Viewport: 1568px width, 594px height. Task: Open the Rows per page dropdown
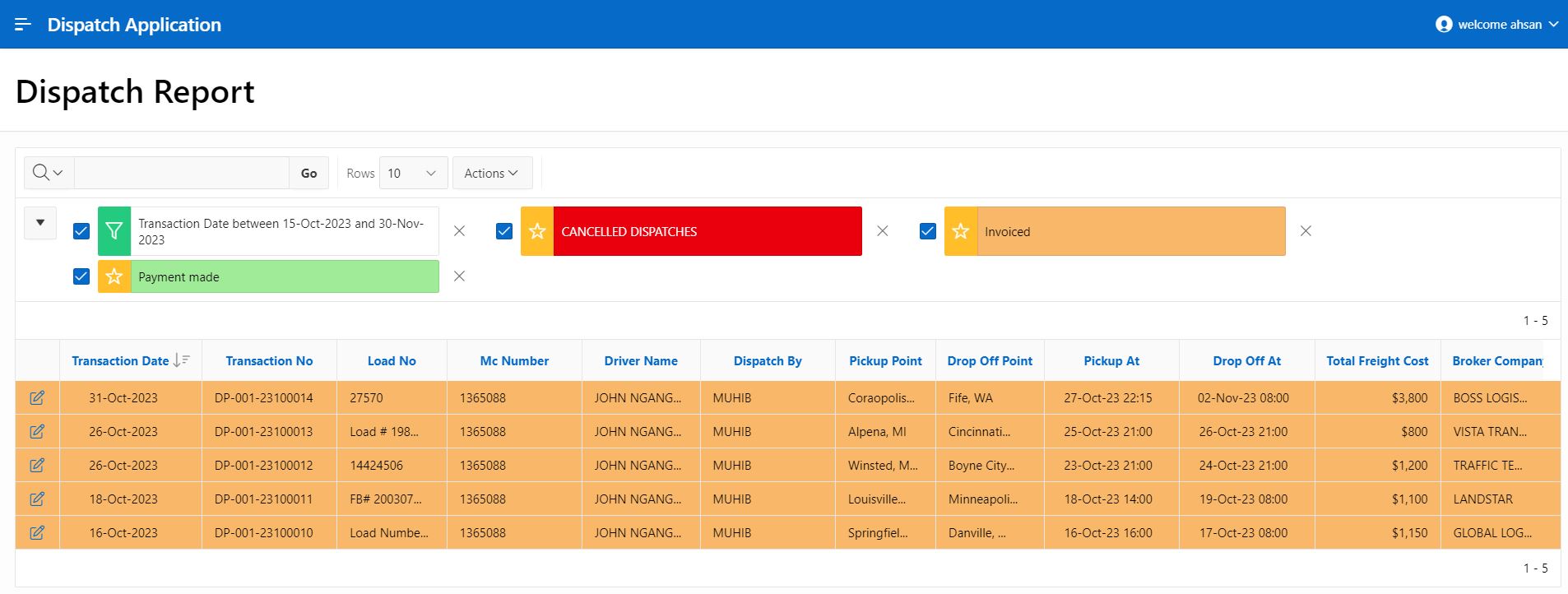click(x=413, y=173)
